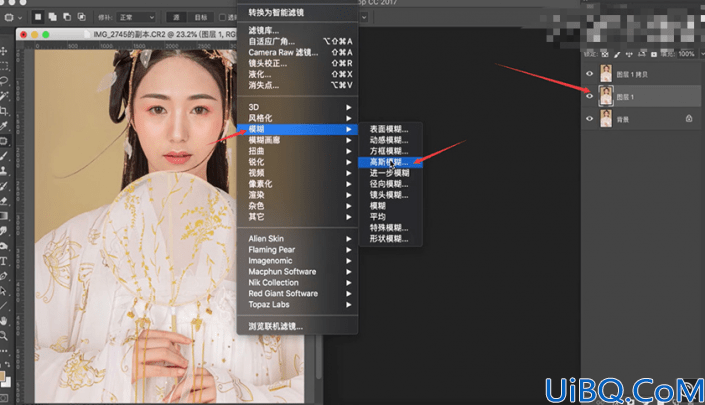This screenshot has height=405, width=705.
Task: Select the Type tool
Action: click(4, 261)
